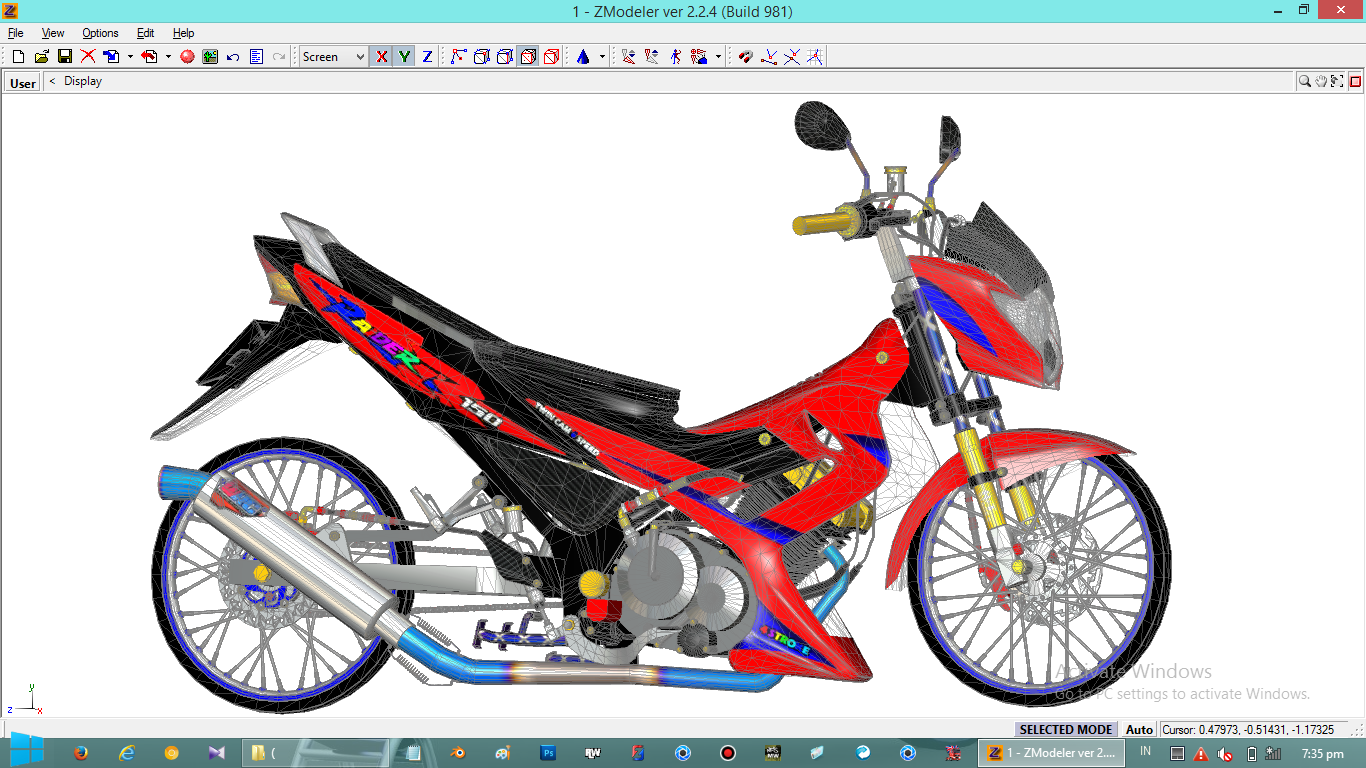Open the Windows Start button
1366x768 pixels.
[26, 752]
